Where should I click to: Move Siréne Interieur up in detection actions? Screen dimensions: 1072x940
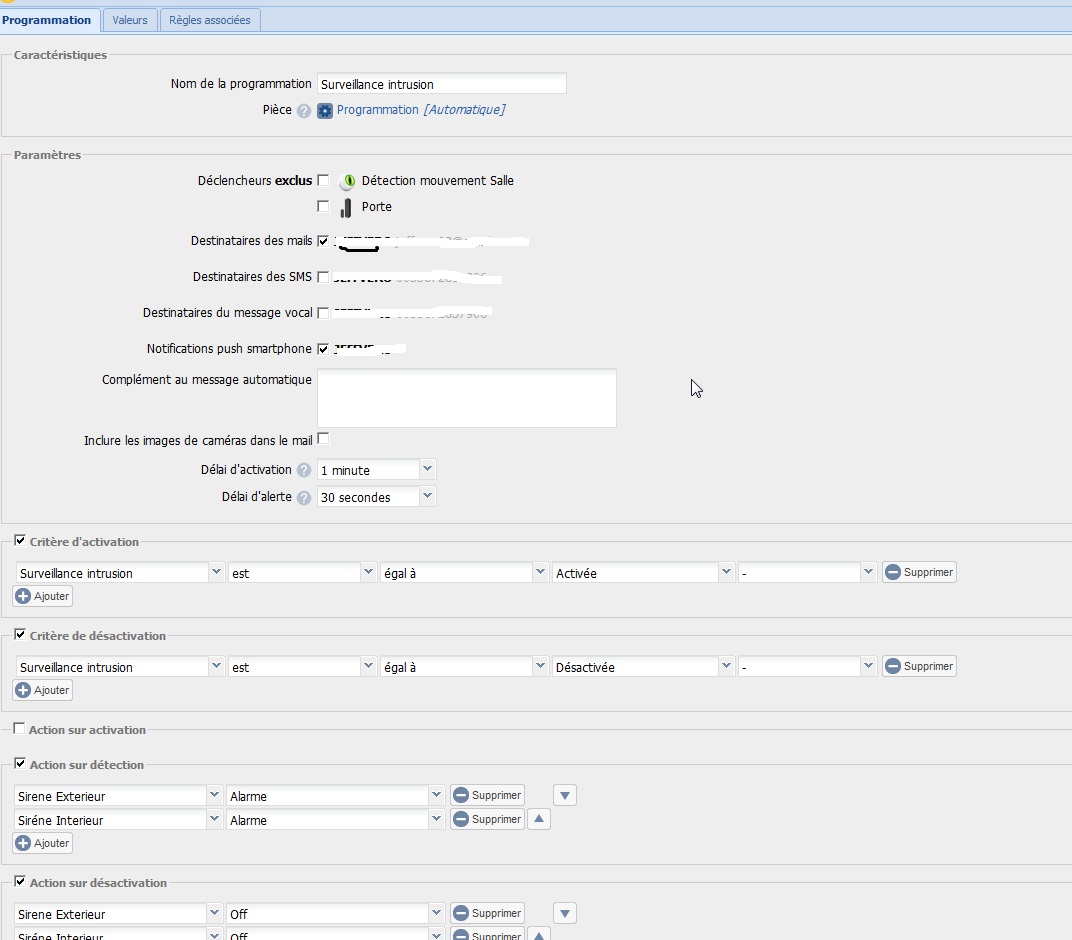coord(538,819)
